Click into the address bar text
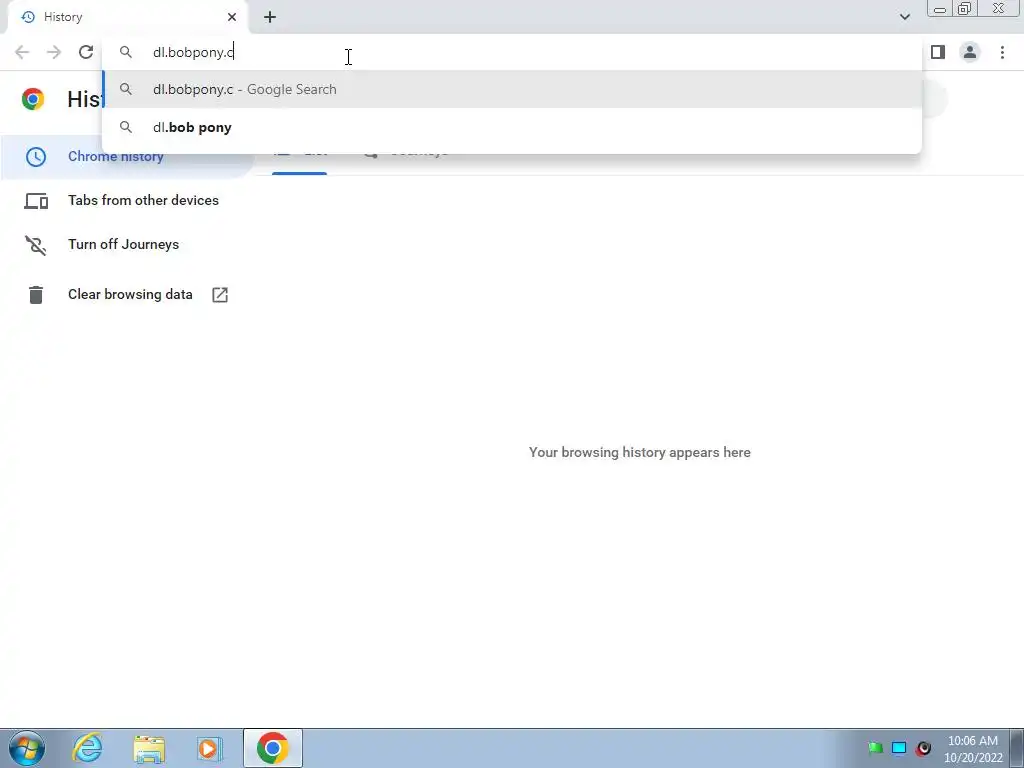 click(x=193, y=52)
